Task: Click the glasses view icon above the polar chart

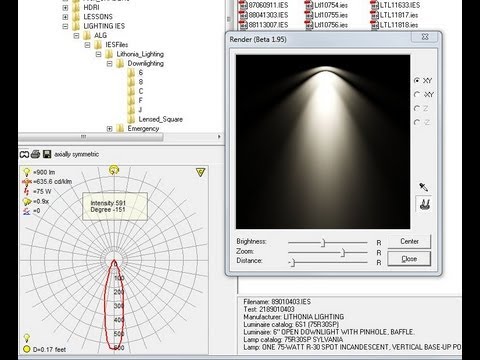Action: (x=24, y=154)
